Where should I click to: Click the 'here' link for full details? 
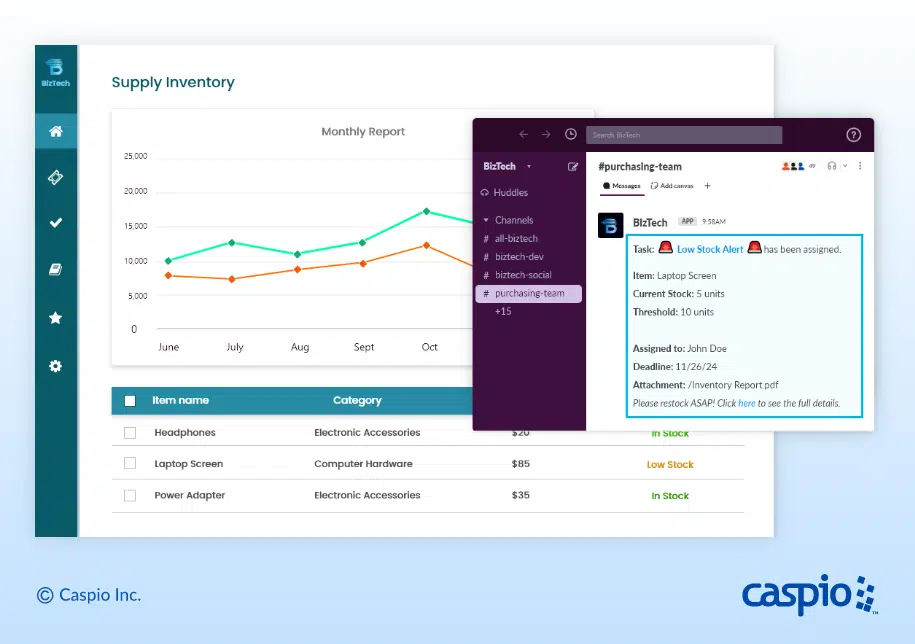click(746, 404)
